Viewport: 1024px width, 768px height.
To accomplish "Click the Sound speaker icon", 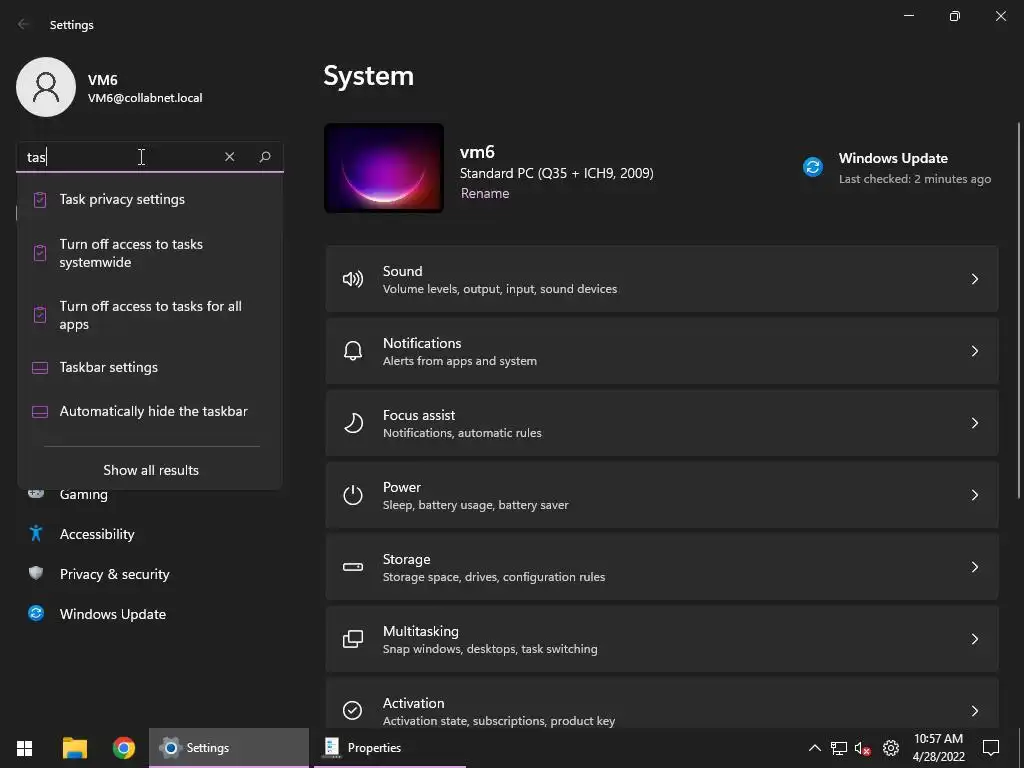I will (353, 279).
